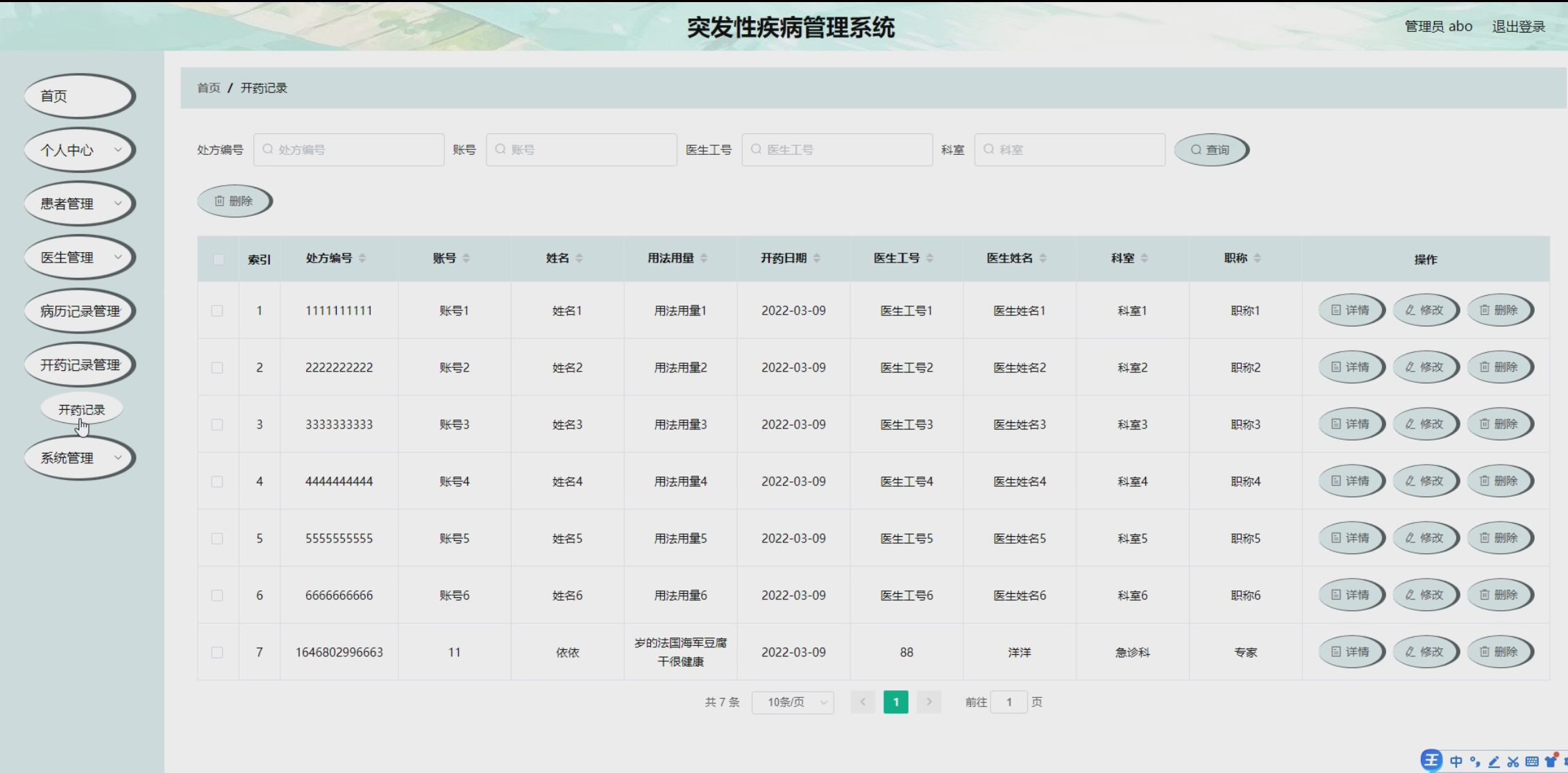
Task: Sort by 账号 column sort arrows
Action: pos(466,258)
